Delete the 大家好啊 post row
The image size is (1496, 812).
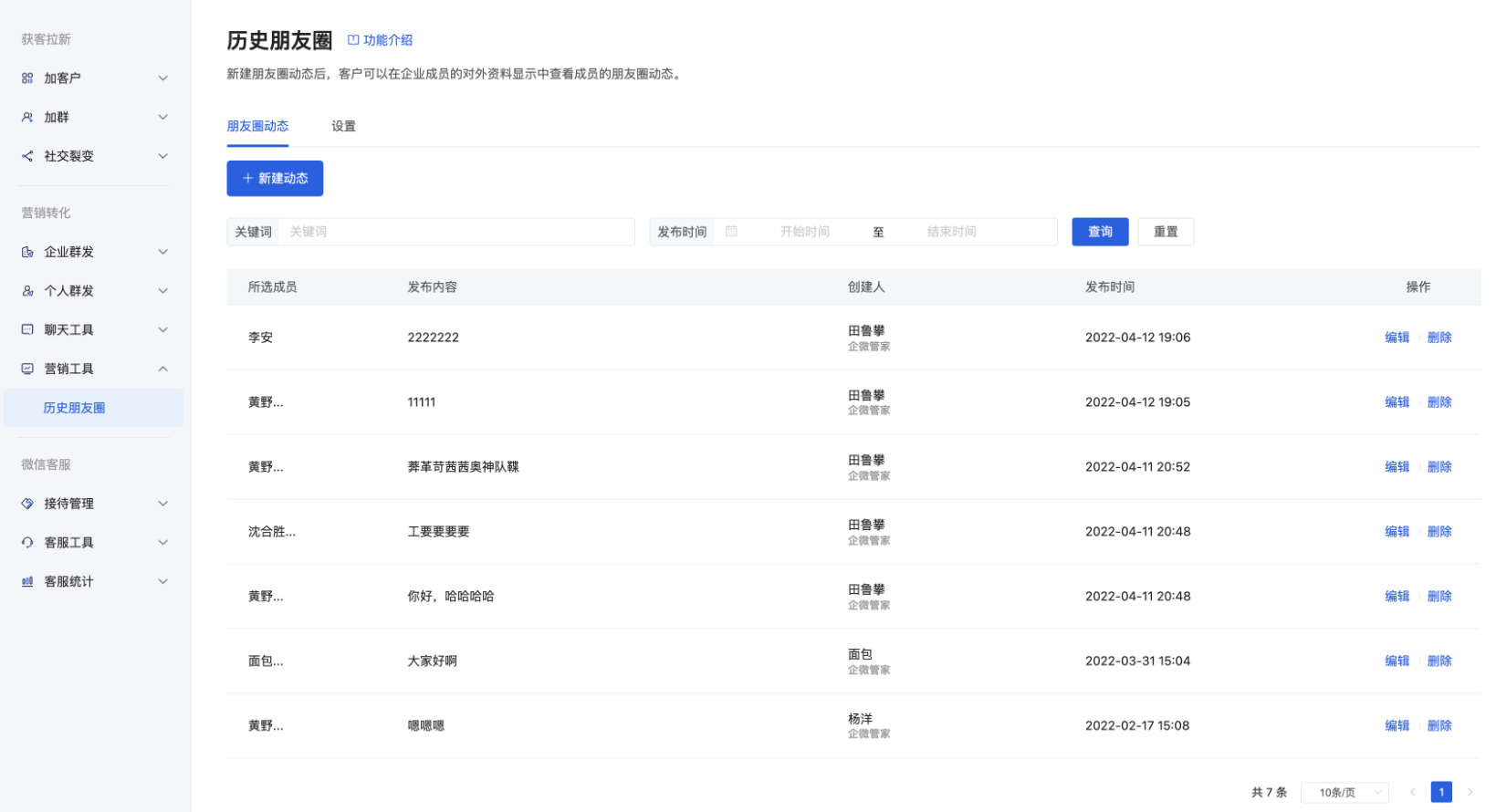1439,661
